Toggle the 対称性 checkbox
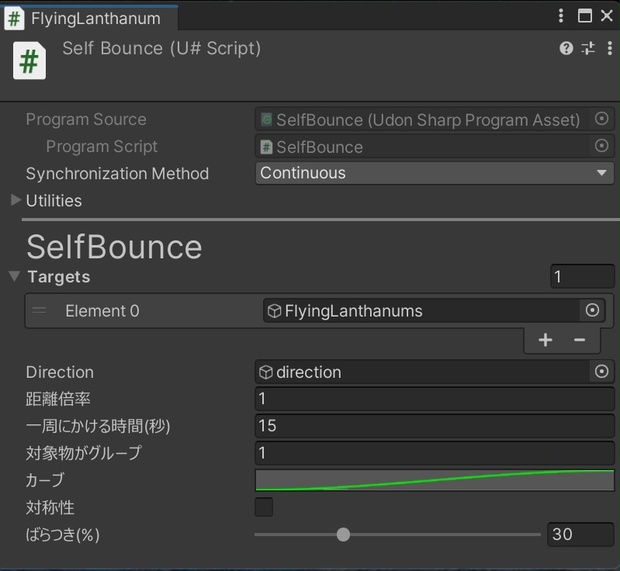This screenshot has width=620, height=571. pyautogui.click(x=264, y=507)
